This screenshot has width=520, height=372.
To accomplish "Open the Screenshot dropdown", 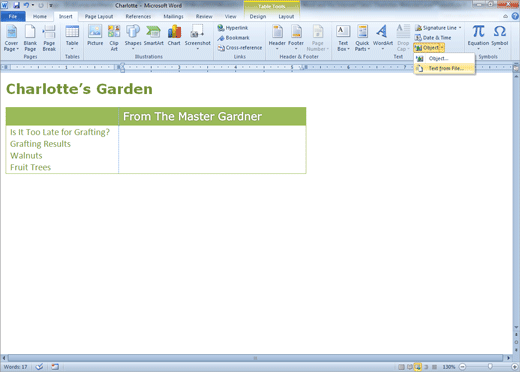I will point(197,37).
